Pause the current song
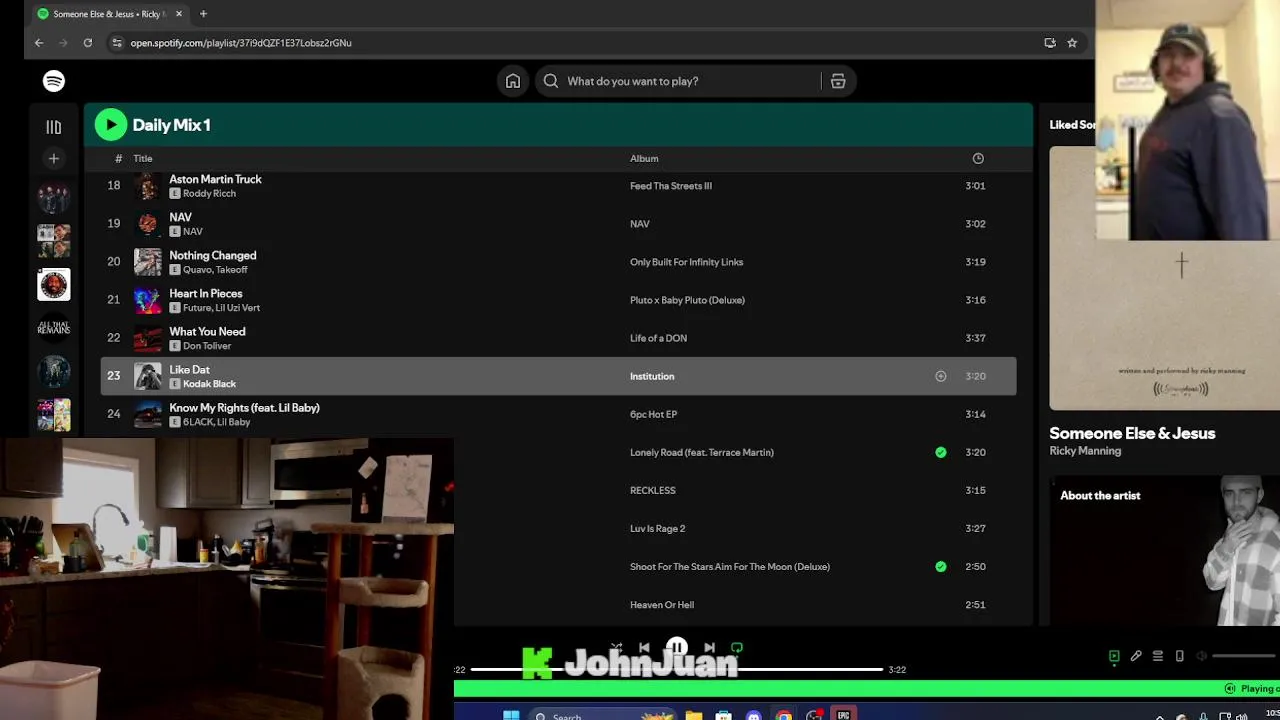The height and width of the screenshot is (720, 1280). pos(677,647)
